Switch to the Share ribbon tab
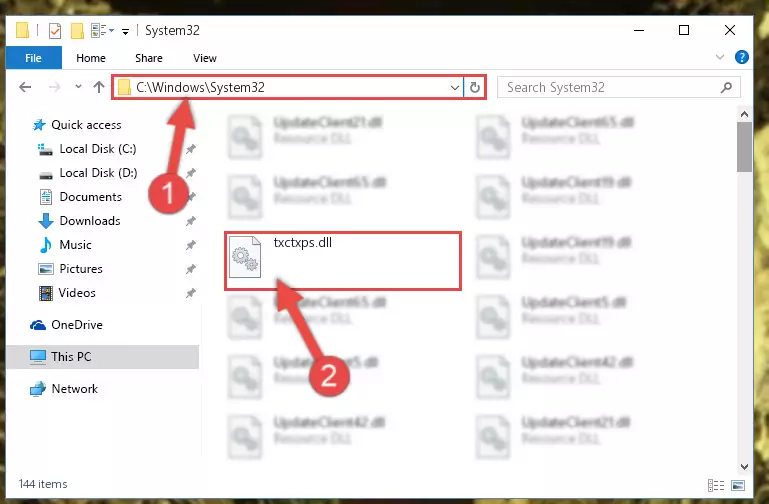The width and height of the screenshot is (769, 504). [149, 58]
